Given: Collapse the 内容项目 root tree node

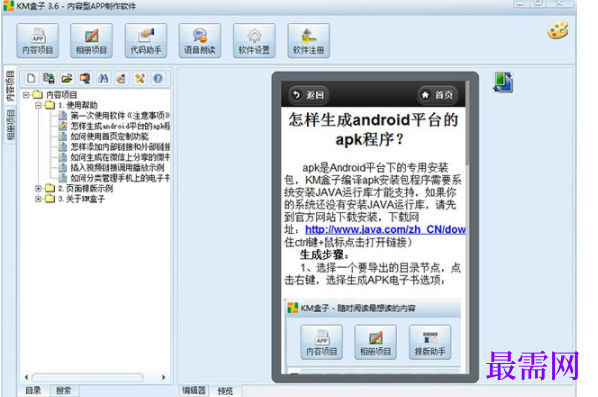Looking at the screenshot, I should pos(26,94).
